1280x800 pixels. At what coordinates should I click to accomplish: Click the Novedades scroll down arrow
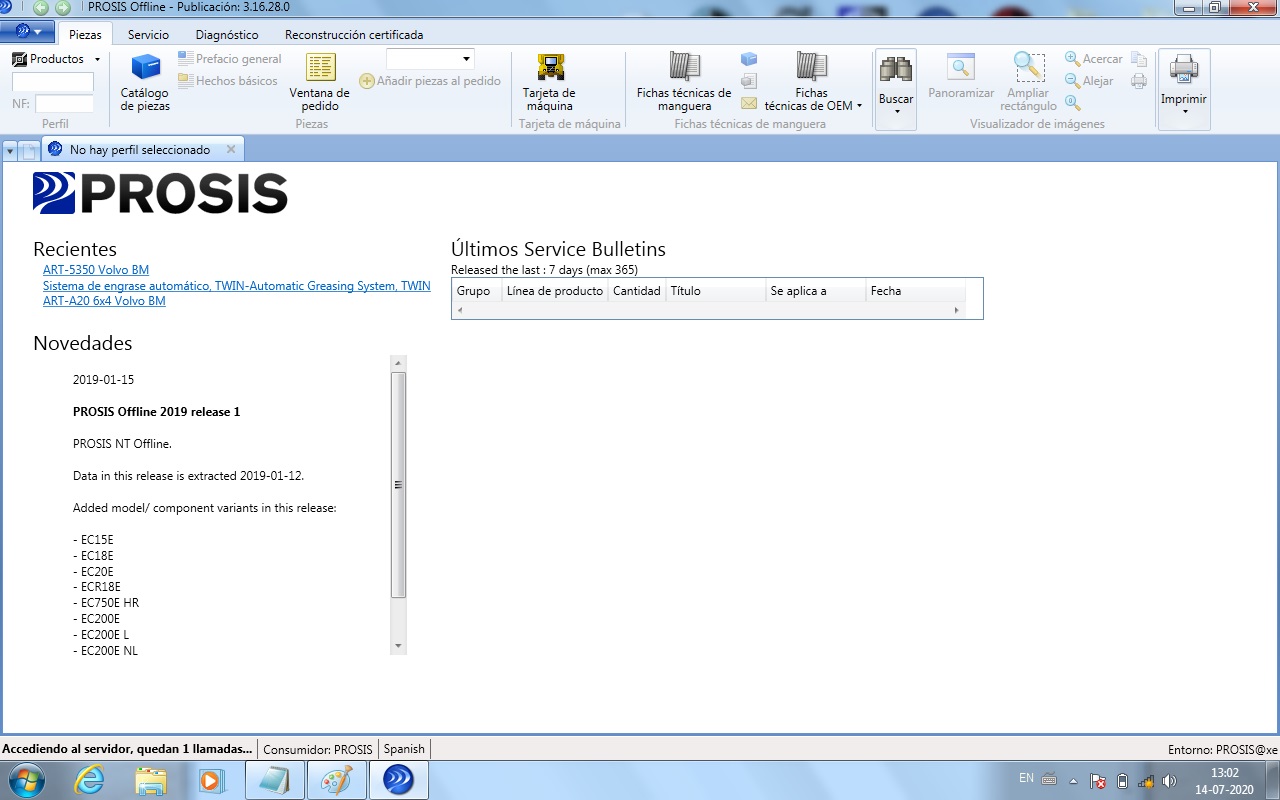(x=398, y=646)
